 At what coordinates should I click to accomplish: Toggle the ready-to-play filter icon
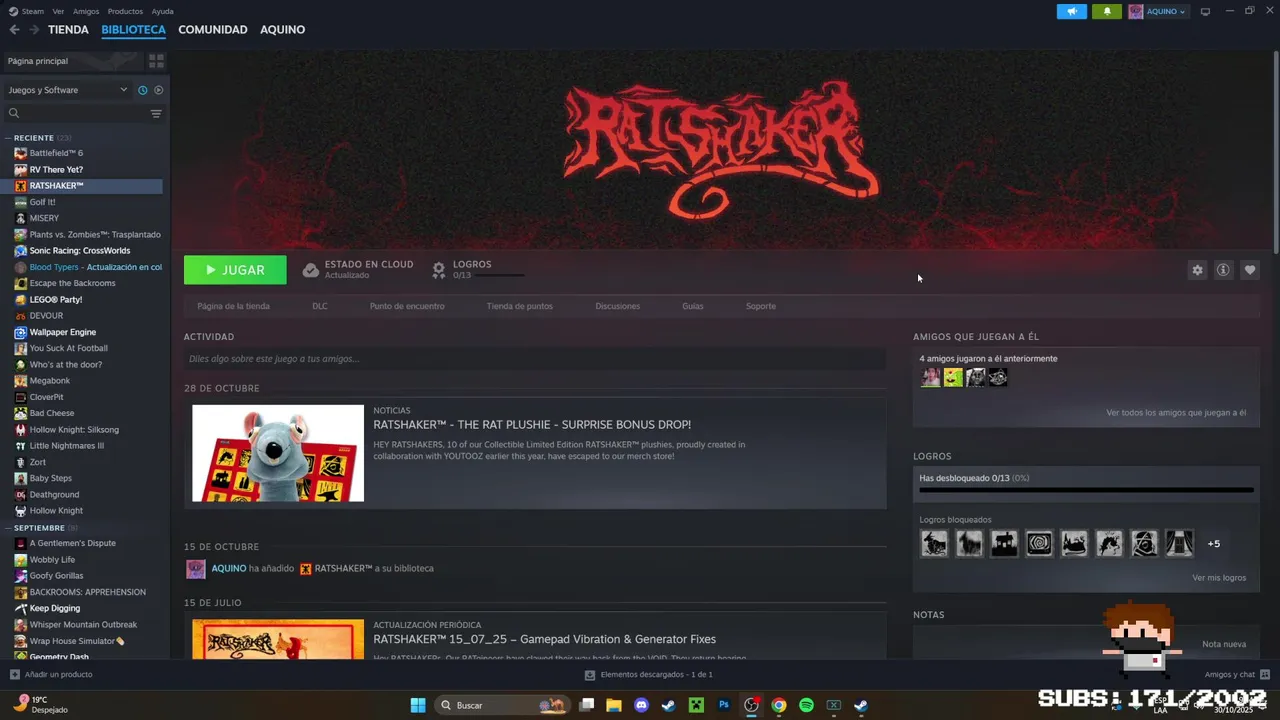click(158, 90)
